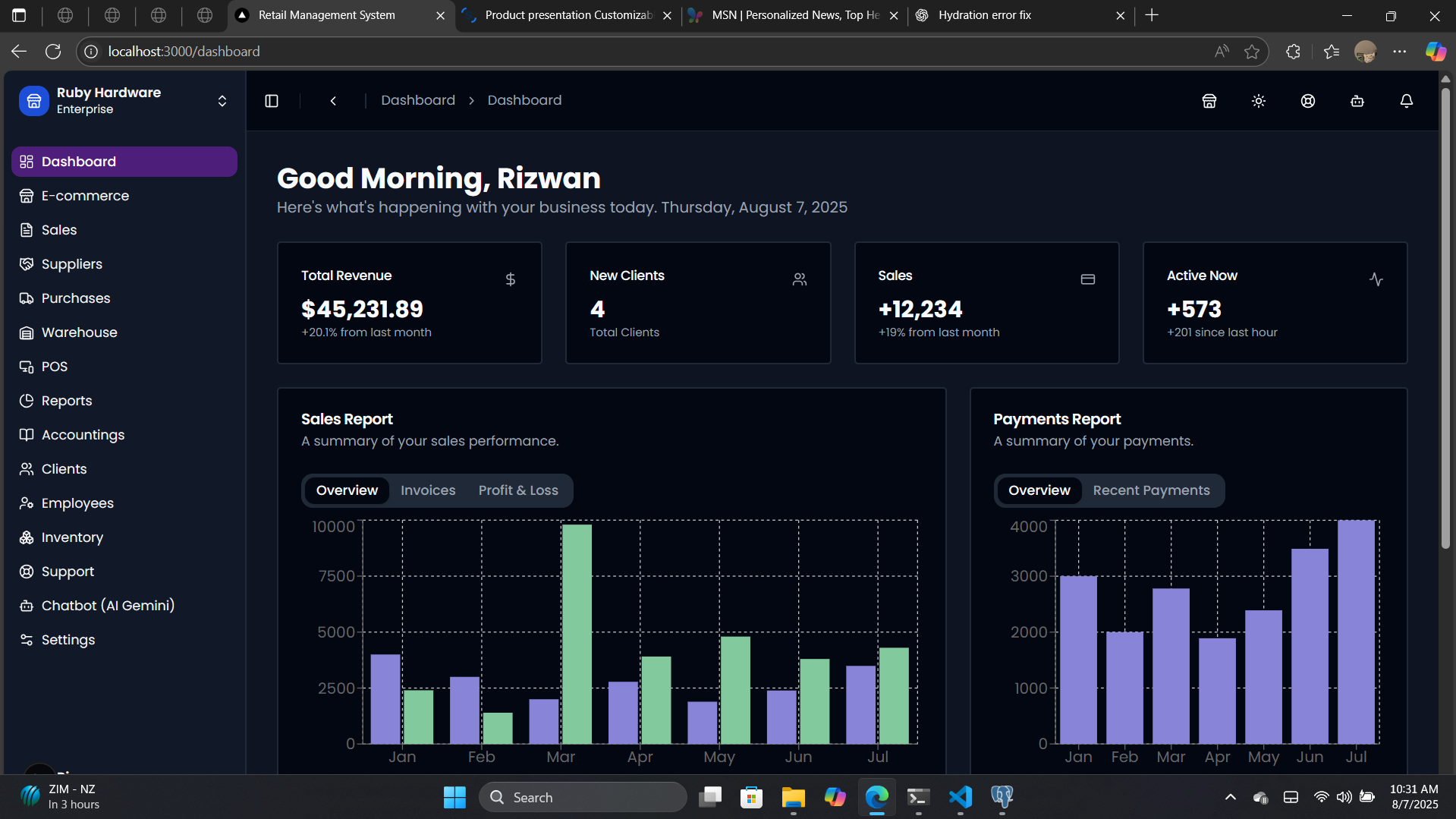
Task: Open Favorites list icon
Action: pyautogui.click(x=1332, y=52)
